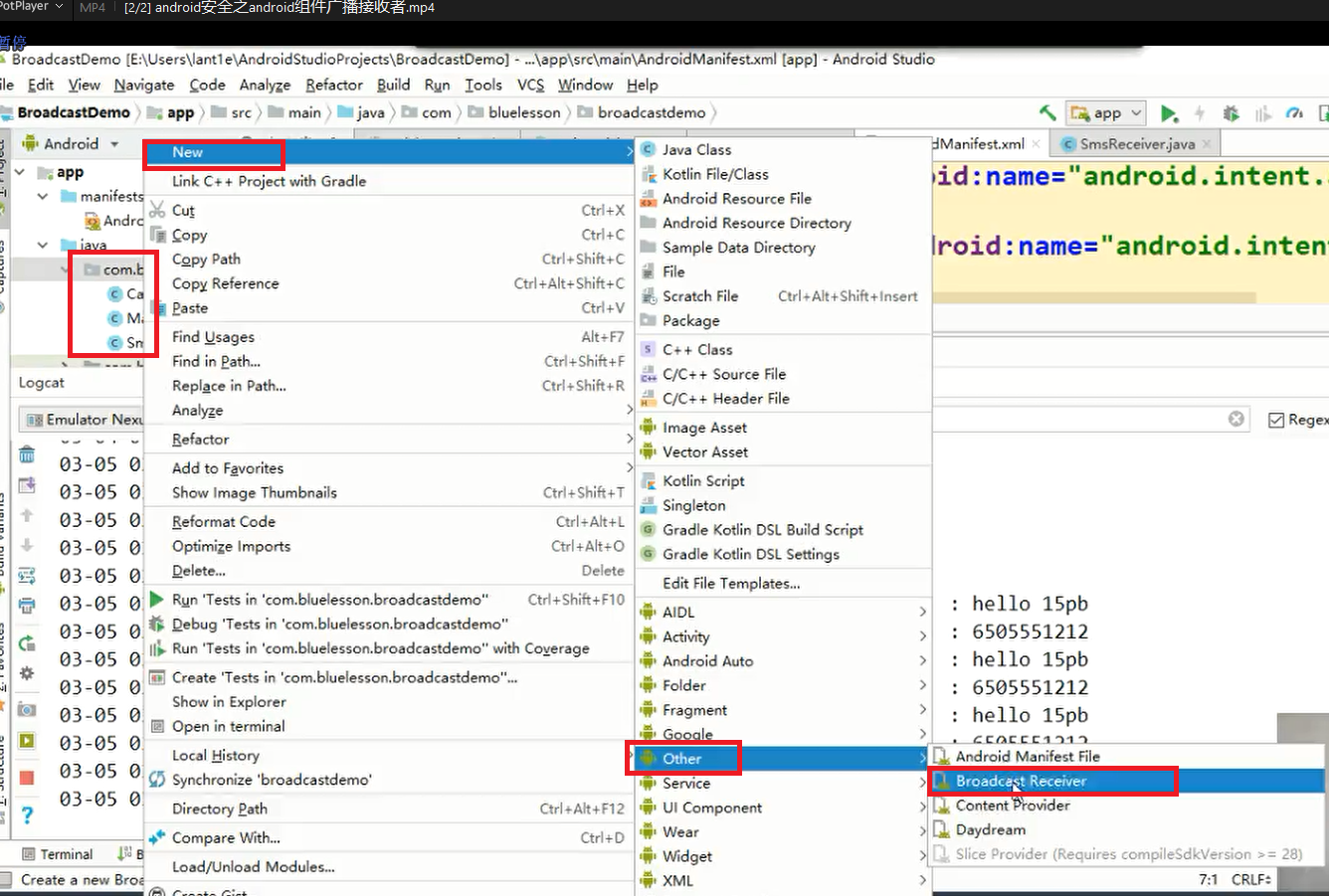The height and width of the screenshot is (896, 1332).
Task: Open the Build menu
Action: click(x=393, y=86)
